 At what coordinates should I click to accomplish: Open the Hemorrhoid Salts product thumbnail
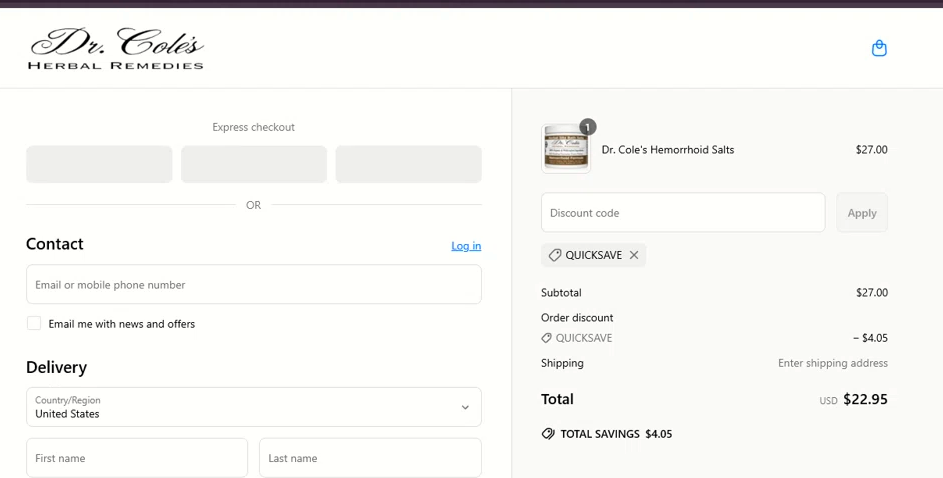[566, 149]
